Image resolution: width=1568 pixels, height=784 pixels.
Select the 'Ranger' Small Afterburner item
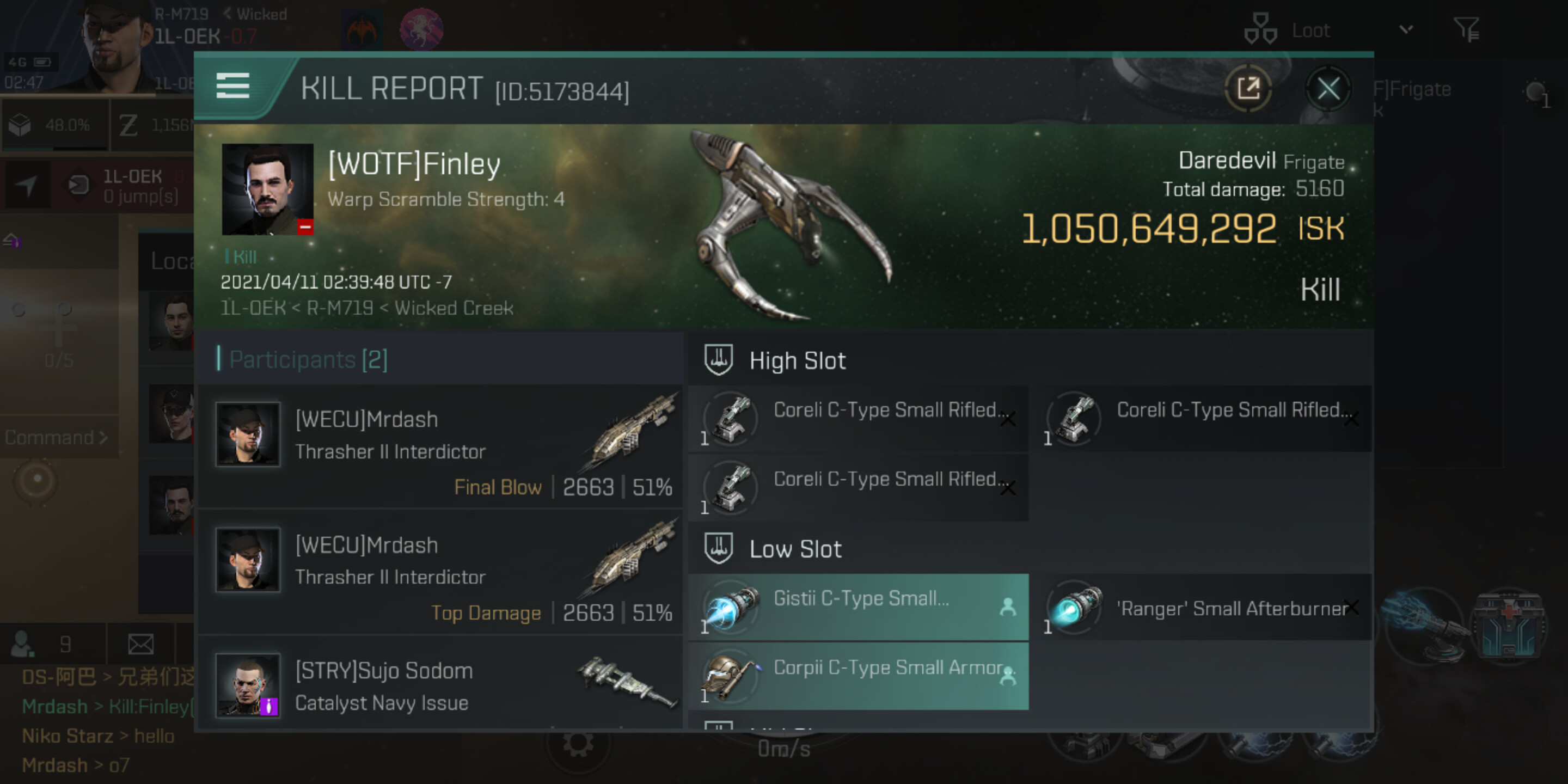[x=1205, y=608]
